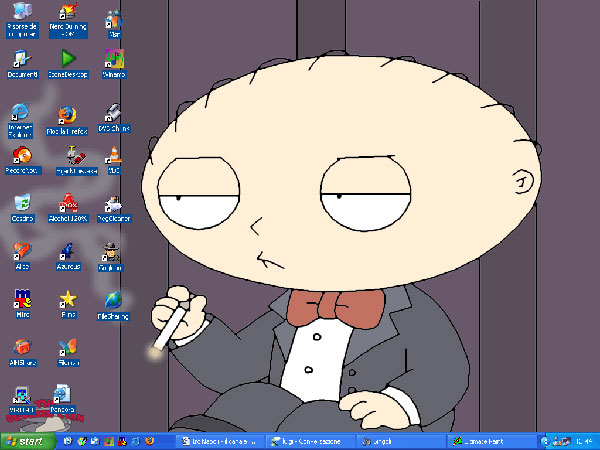Launch mIRC from the quick launch bar
600x450 pixels.
123,441
